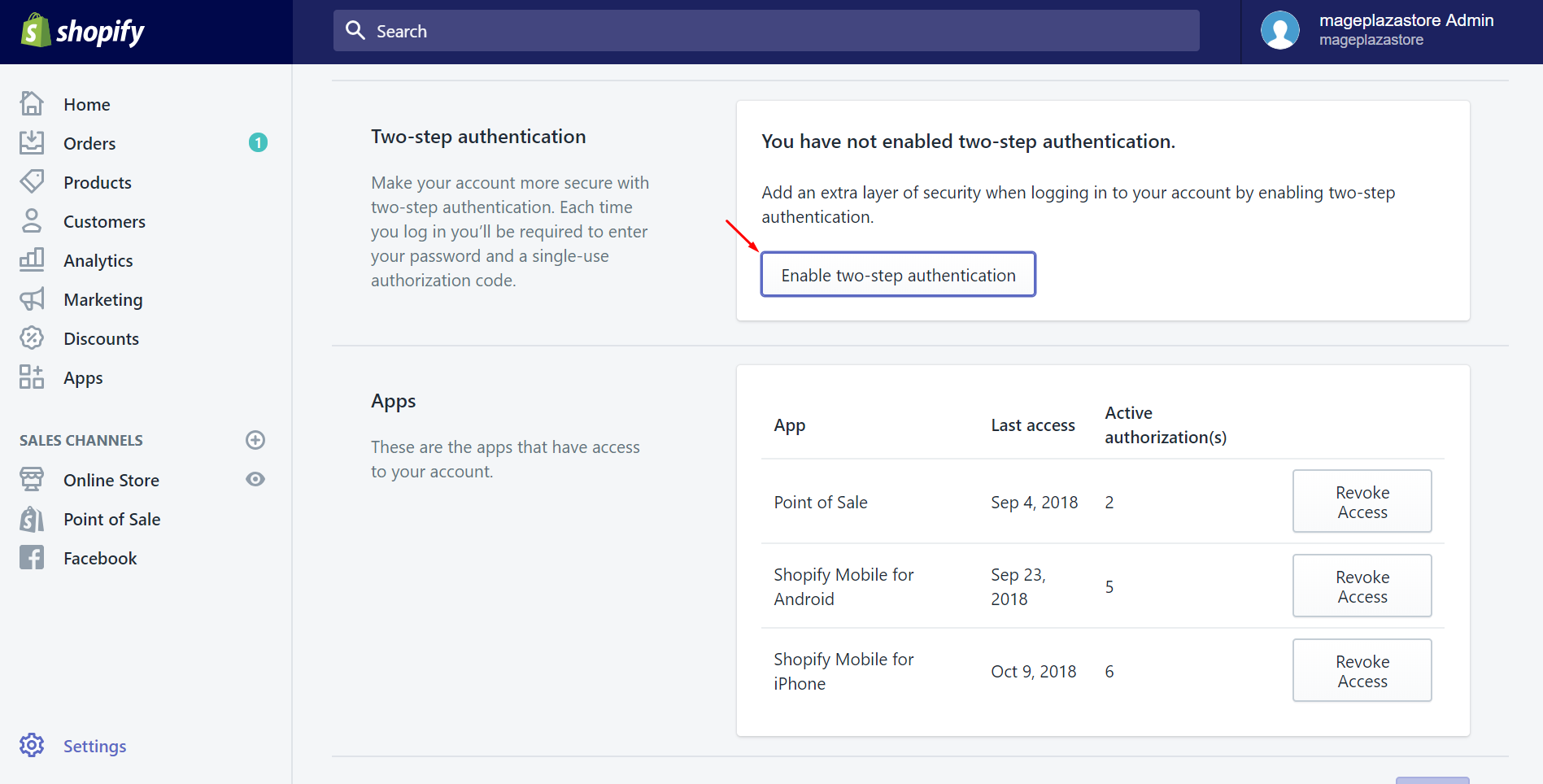The image size is (1543, 784).
Task: Click the Apps grid icon
Action: click(x=32, y=377)
